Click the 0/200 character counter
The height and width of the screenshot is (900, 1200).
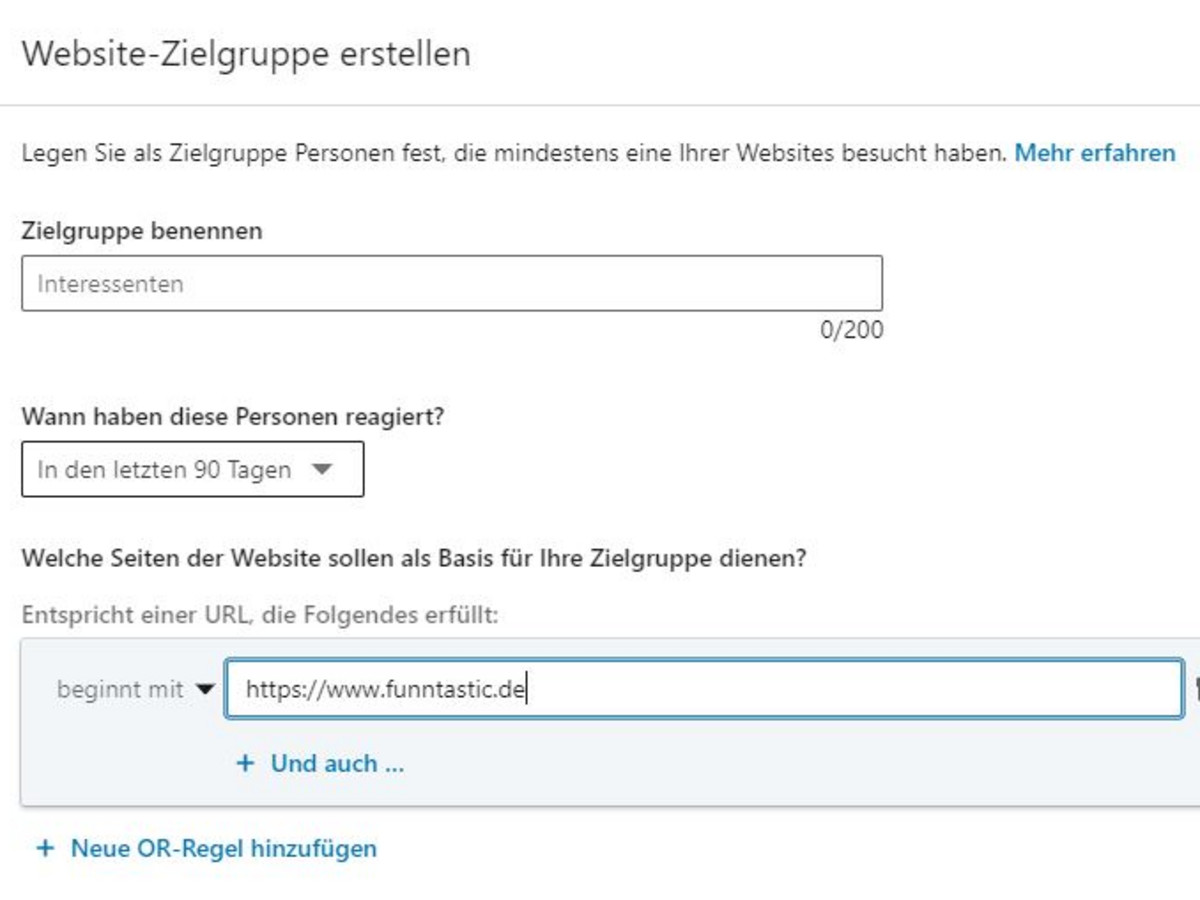pyautogui.click(x=851, y=330)
